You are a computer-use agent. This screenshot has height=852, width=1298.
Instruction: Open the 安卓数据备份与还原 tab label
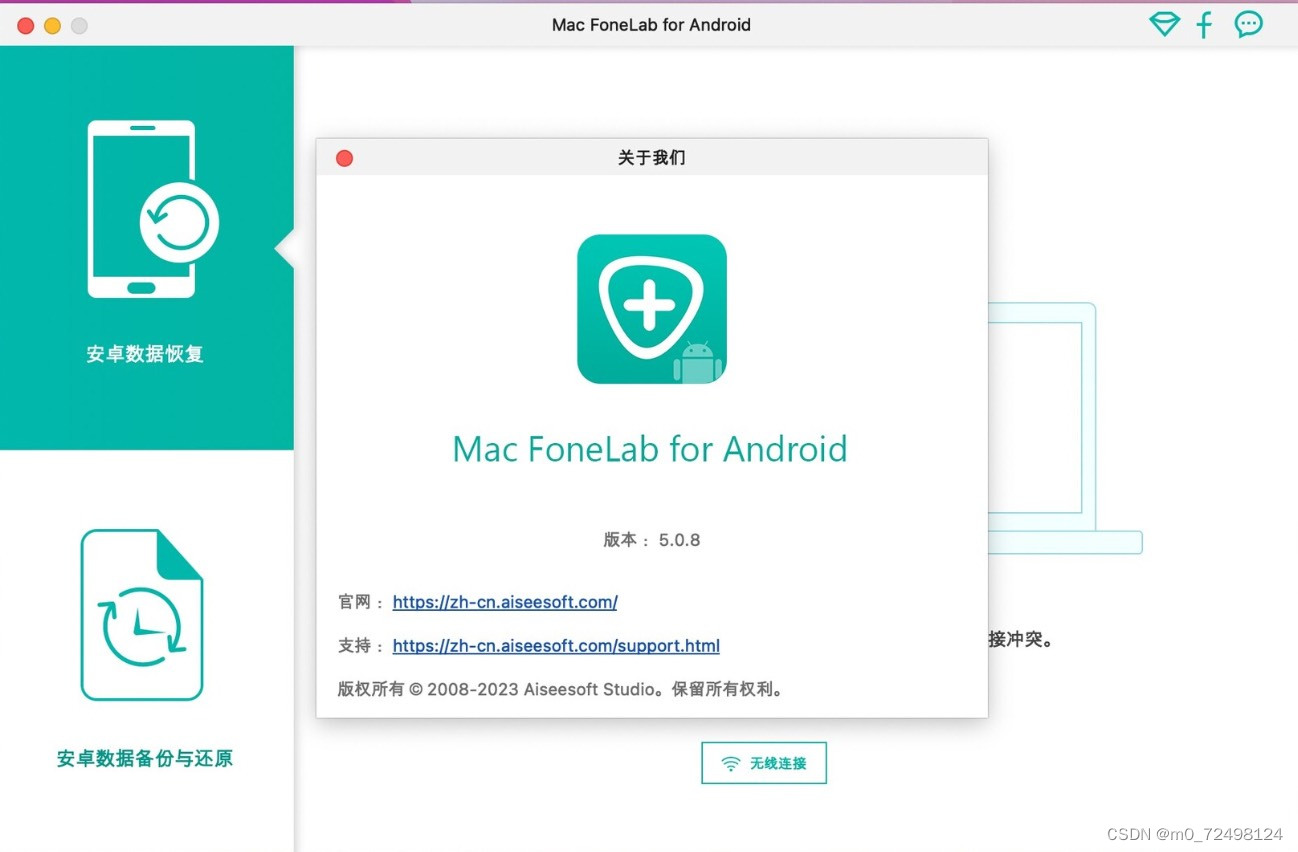[145, 758]
